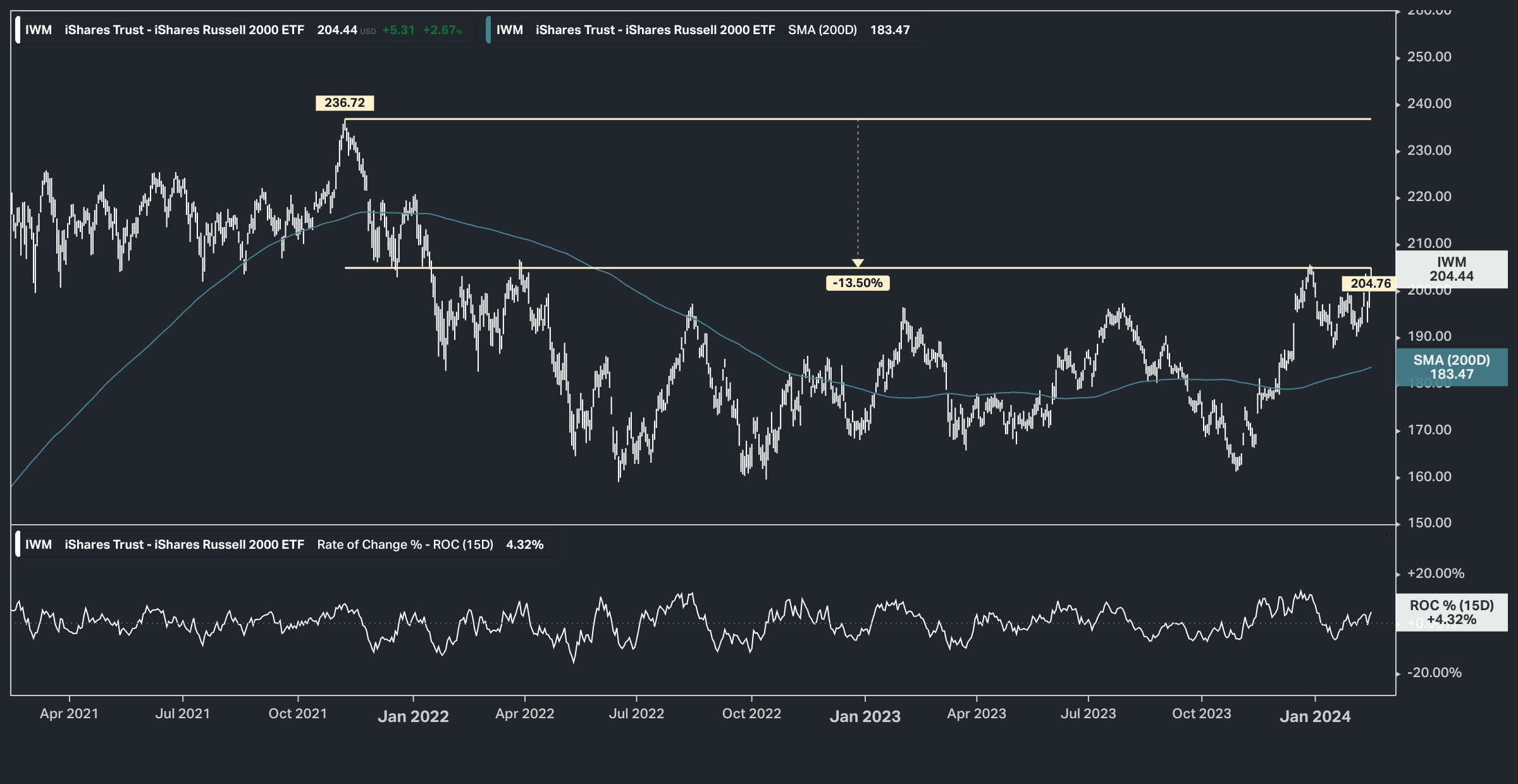This screenshot has width=1518, height=784.
Task: Click the 240.00 price axis label
Action: [1429, 104]
